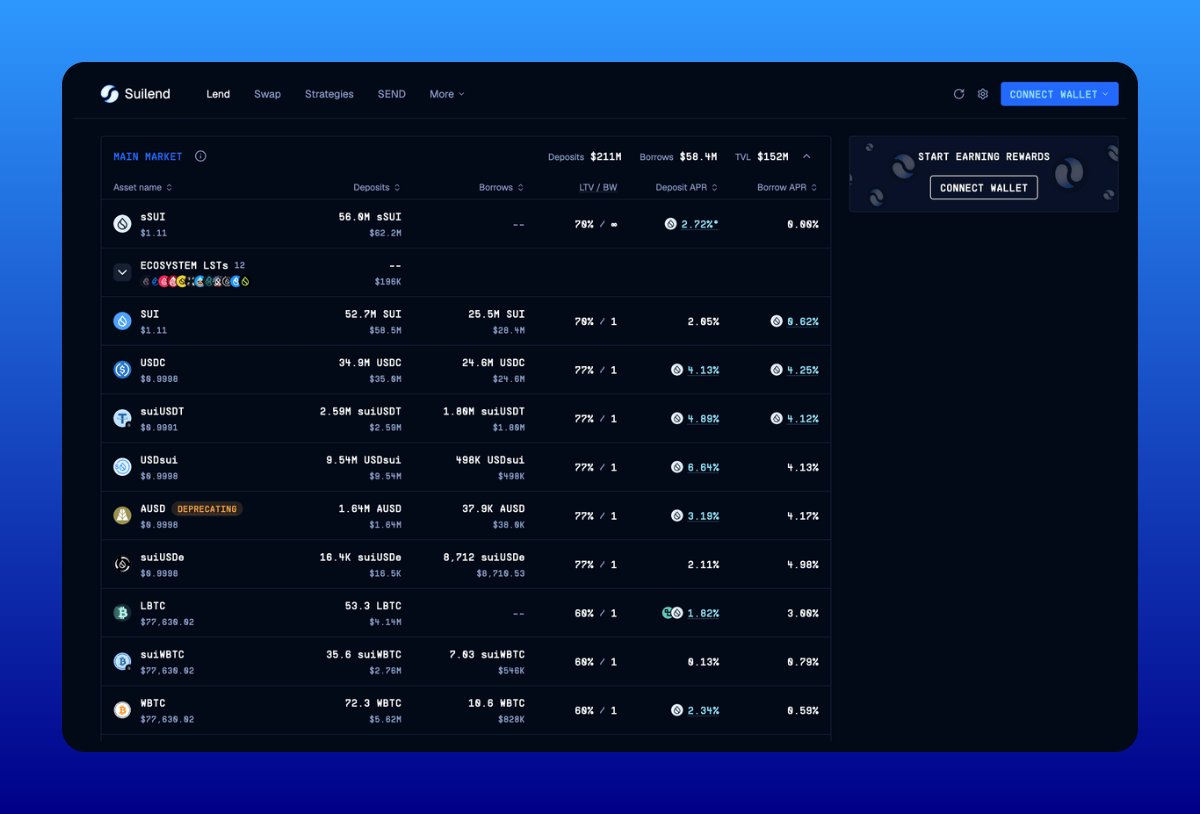Image resolution: width=1200 pixels, height=814 pixels.
Task: Select the USDsui token icon
Action: 122,467
